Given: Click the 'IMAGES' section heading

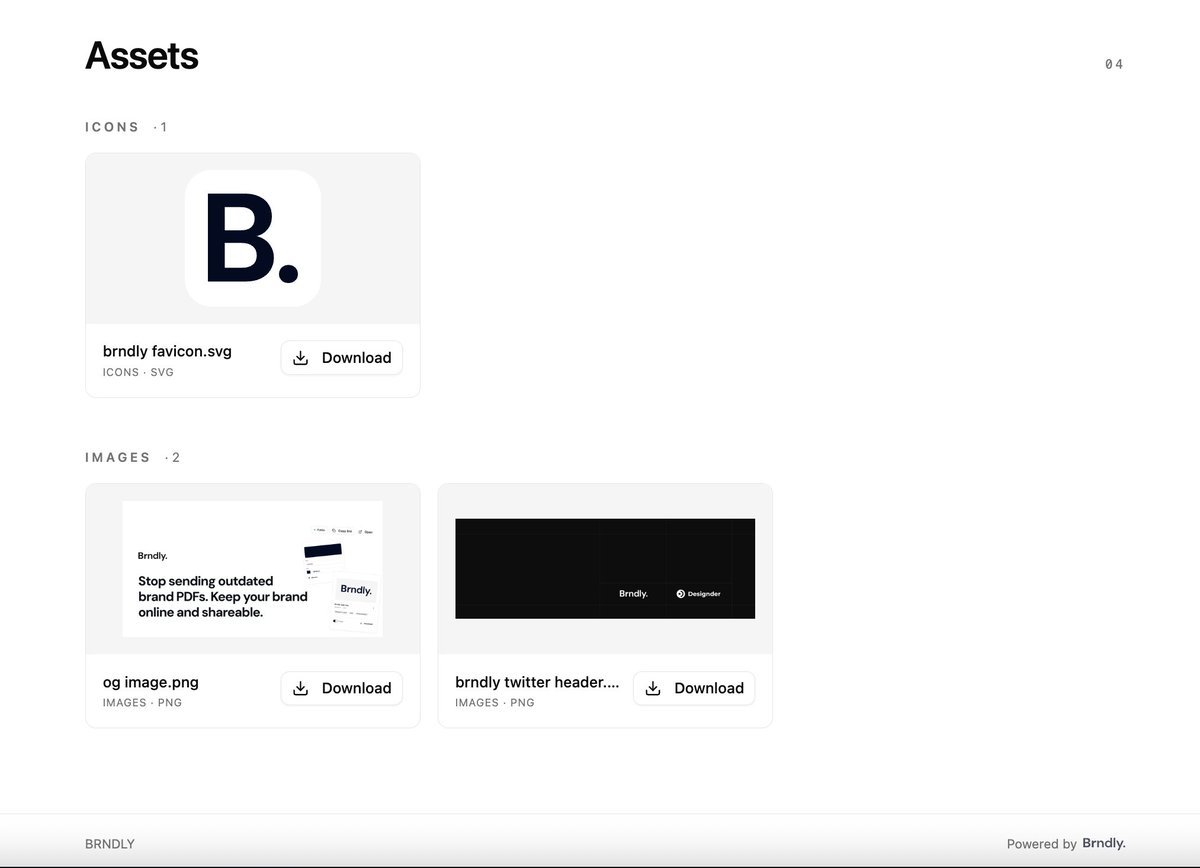Looking at the screenshot, I should click(x=118, y=457).
